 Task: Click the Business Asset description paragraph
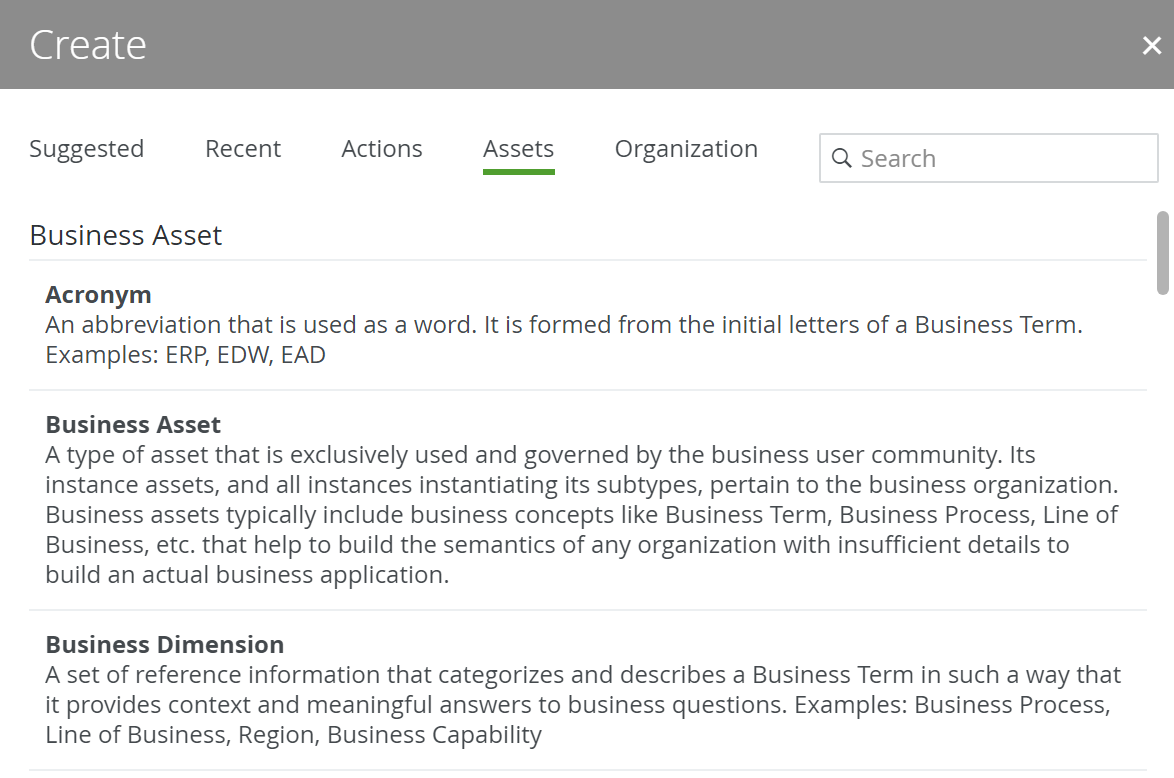[580, 515]
